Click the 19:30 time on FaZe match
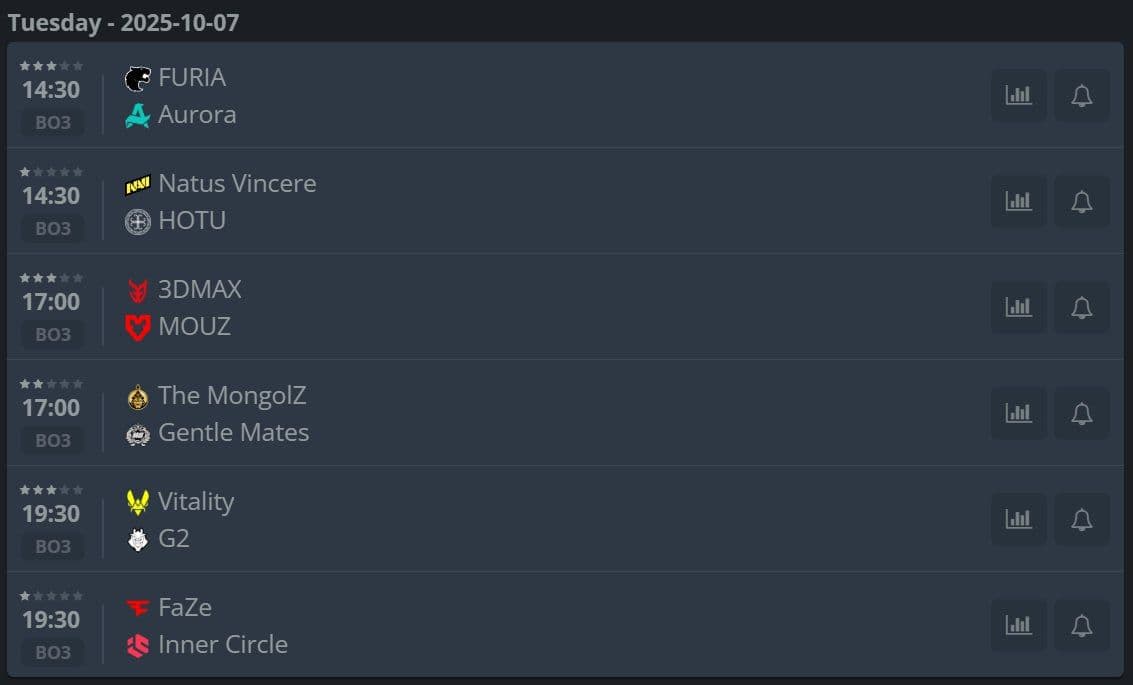Image resolution: width=1133 pixels, height=685 pixels. coord(51,620)
